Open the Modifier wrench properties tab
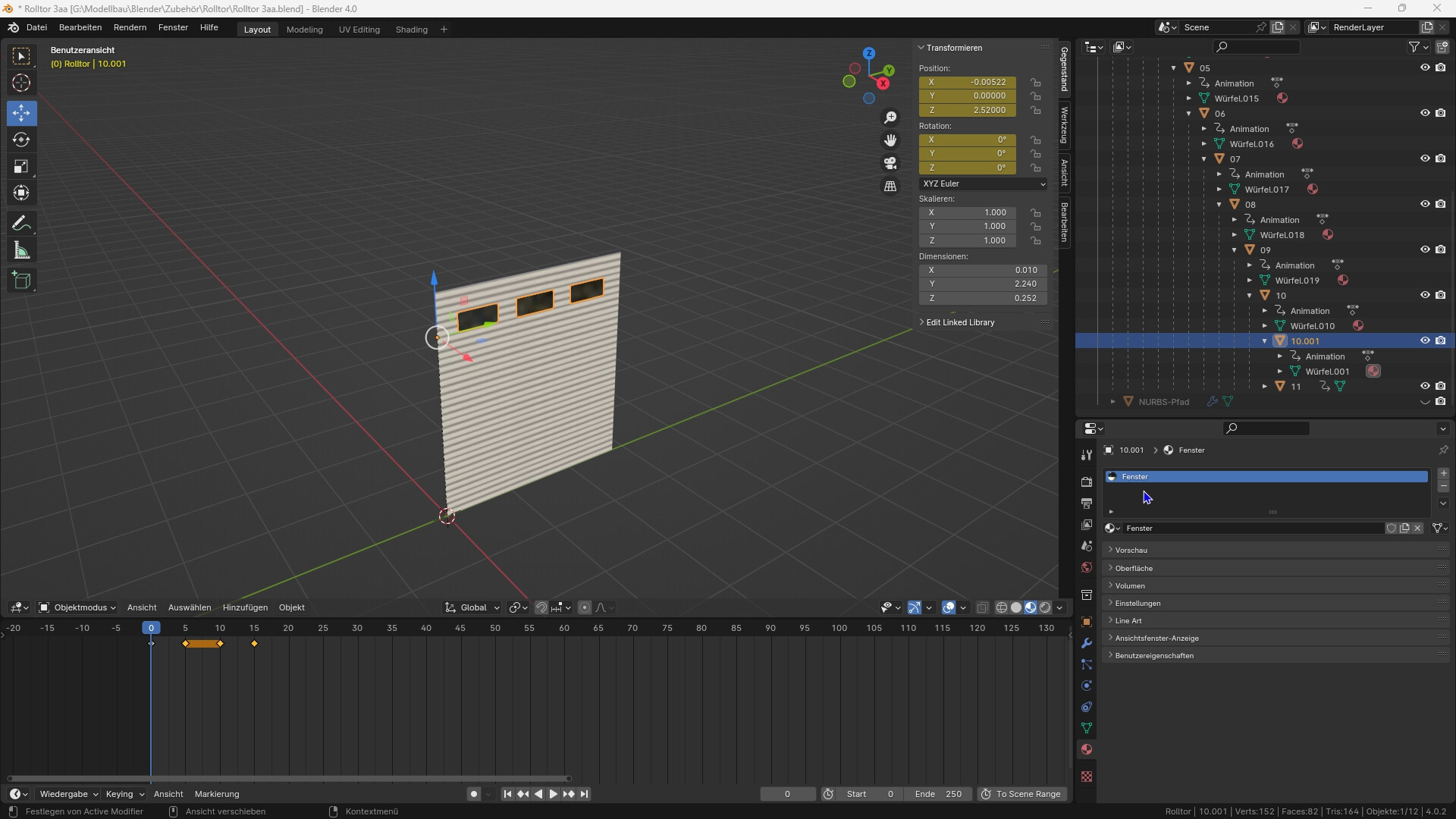 (1087, 643)
